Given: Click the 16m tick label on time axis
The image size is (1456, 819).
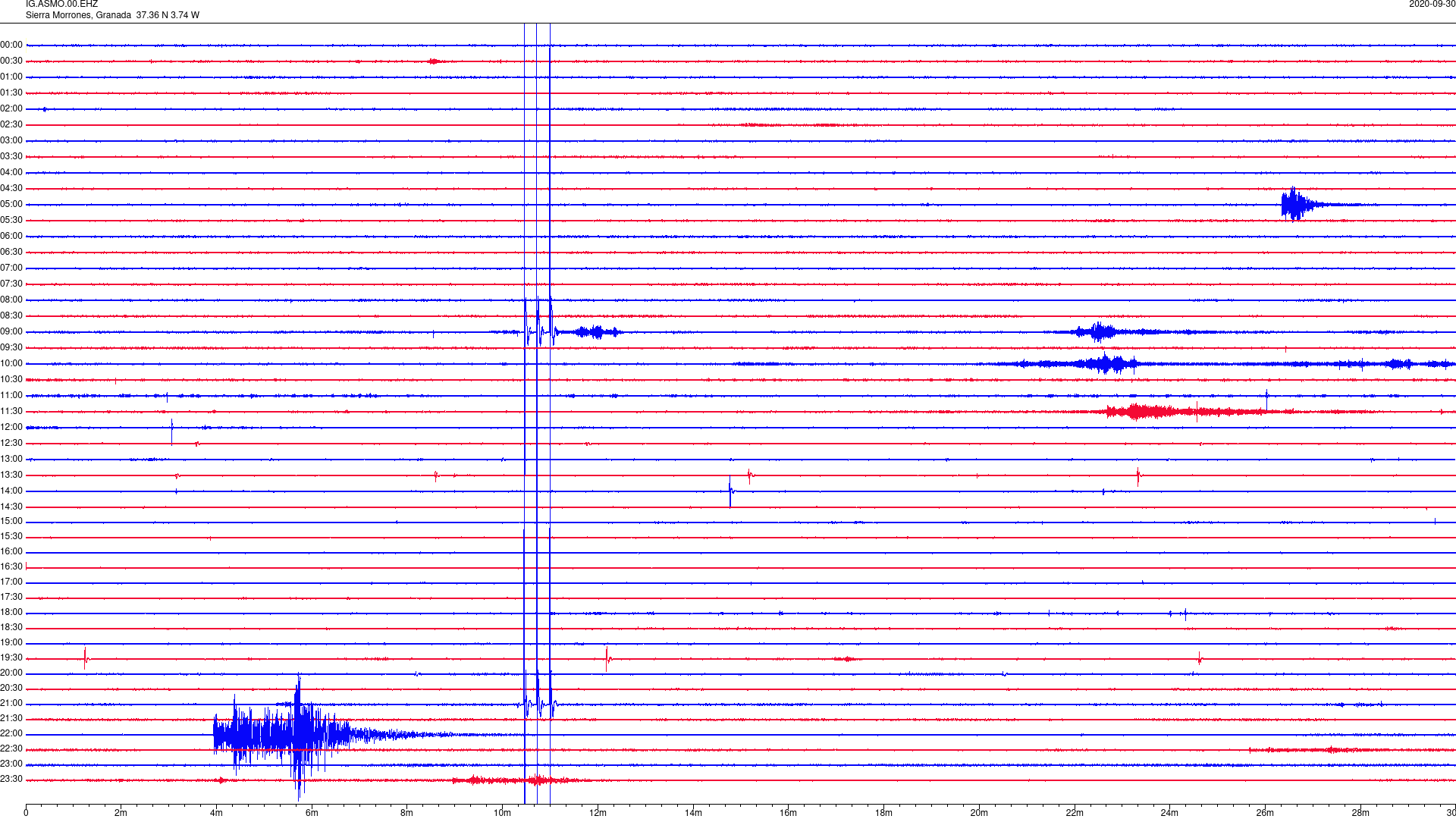Looking at the screenshot, I should pos(789,813).
